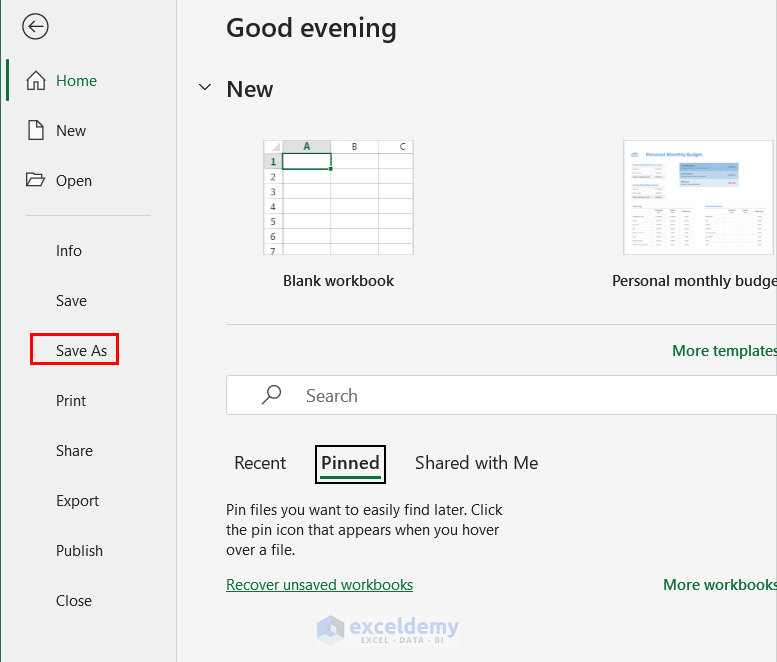The width and height of the screenshot is (777, 662).
Task: Click the Home house icon
Action: click(x=36, y=80)
